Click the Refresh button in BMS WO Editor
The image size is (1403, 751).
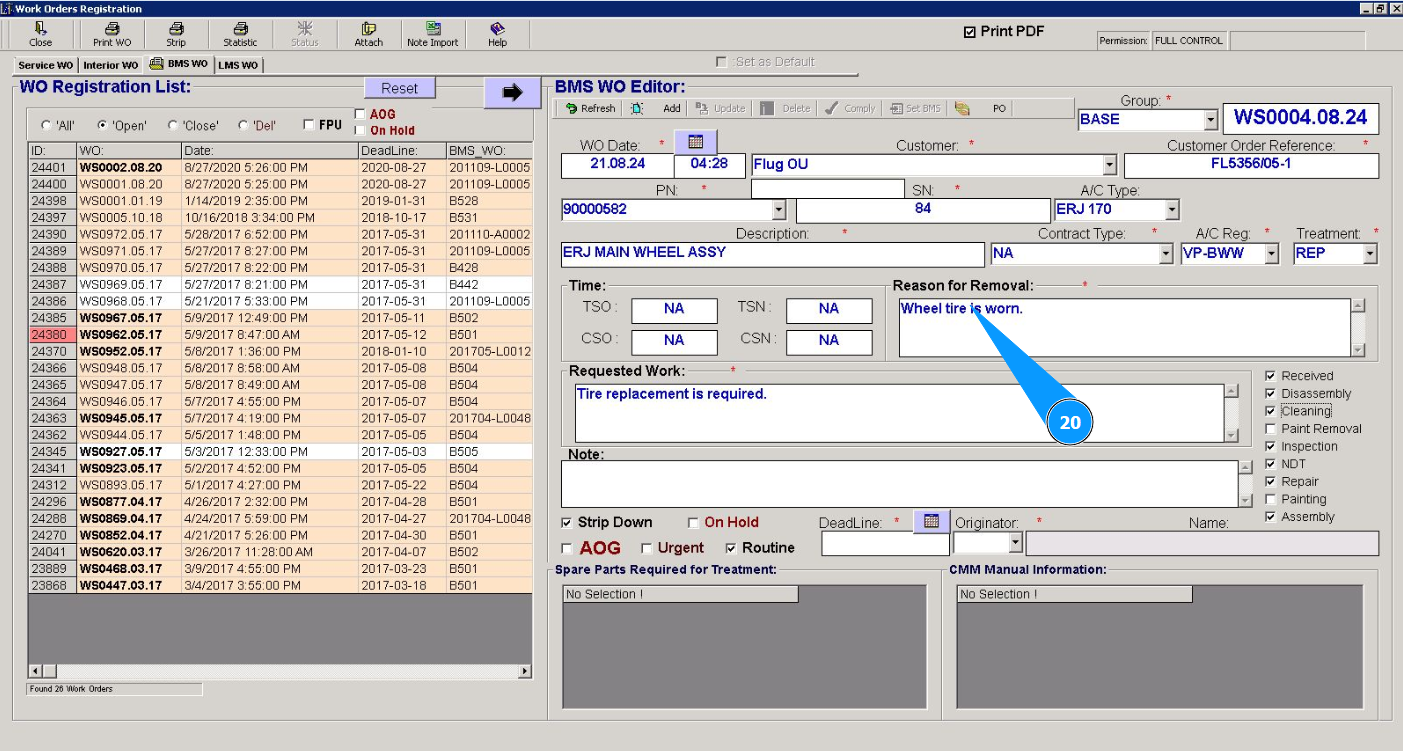(x=591, y=108)
